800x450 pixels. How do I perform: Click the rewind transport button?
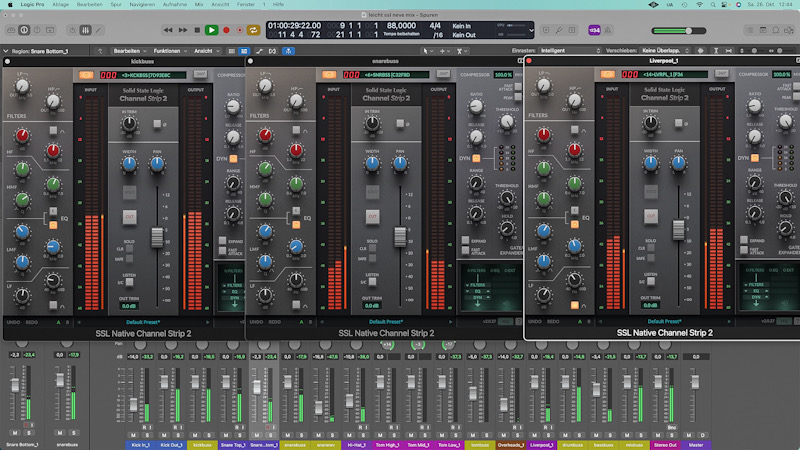tap(168, 31)
